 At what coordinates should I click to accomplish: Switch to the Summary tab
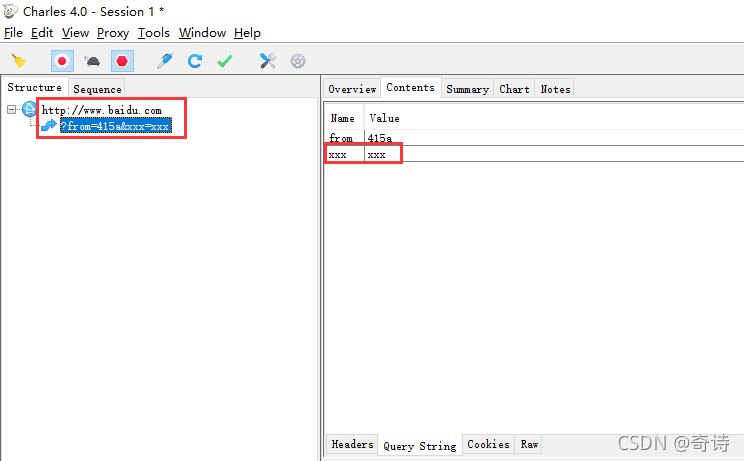(x=467, y=89)
